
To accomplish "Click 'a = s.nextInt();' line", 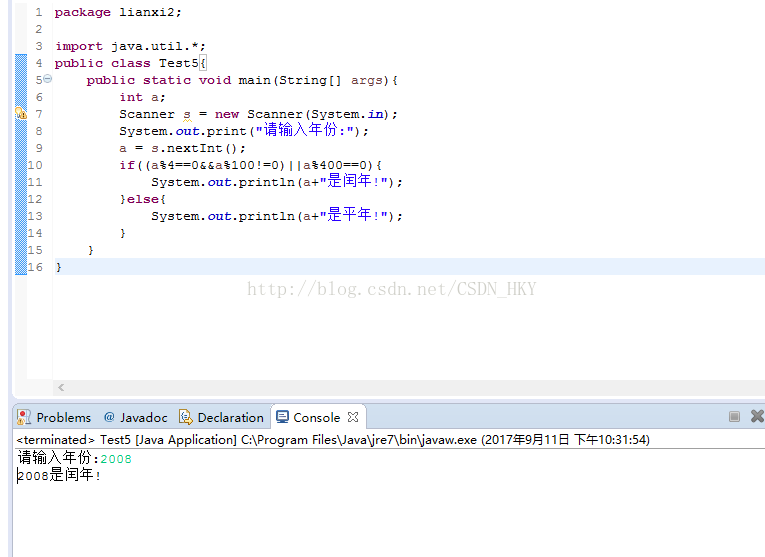I will 182,148.
